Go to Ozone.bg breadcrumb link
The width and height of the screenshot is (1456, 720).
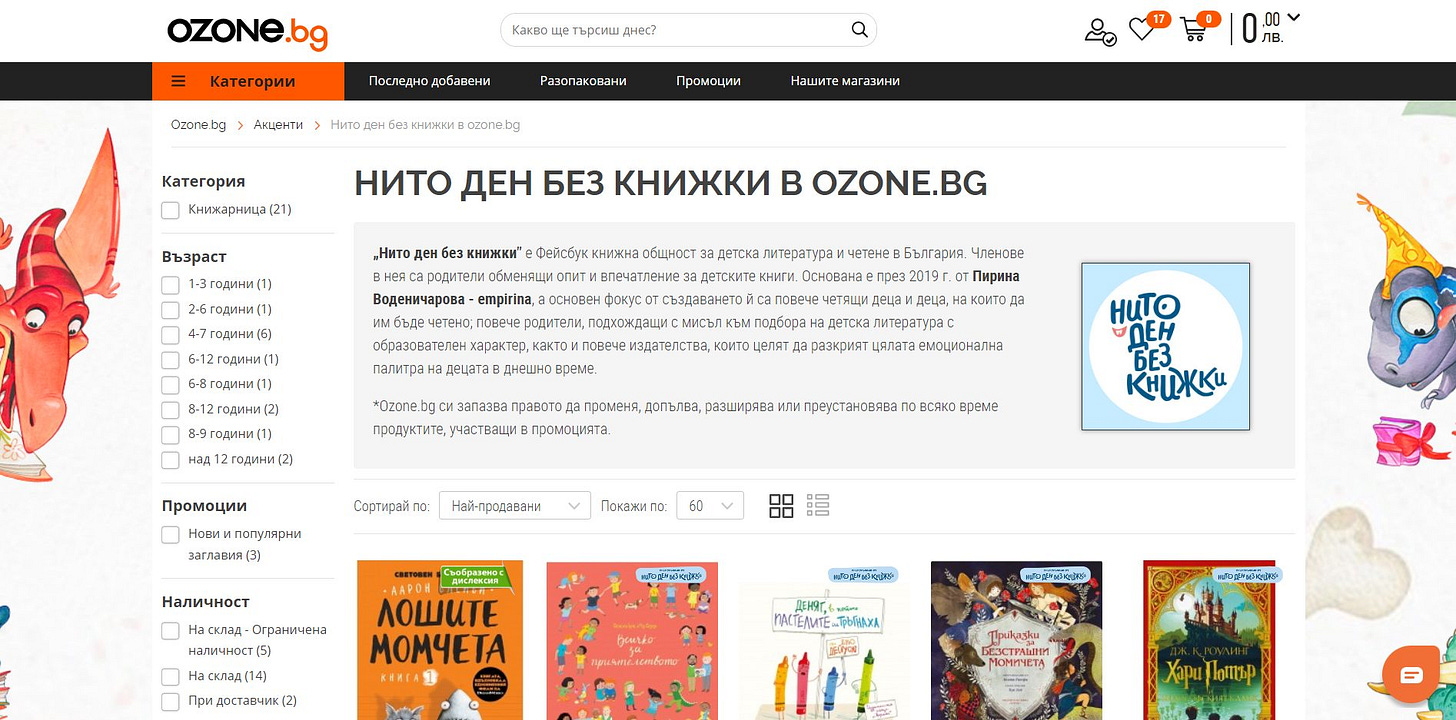click(199, 125)
